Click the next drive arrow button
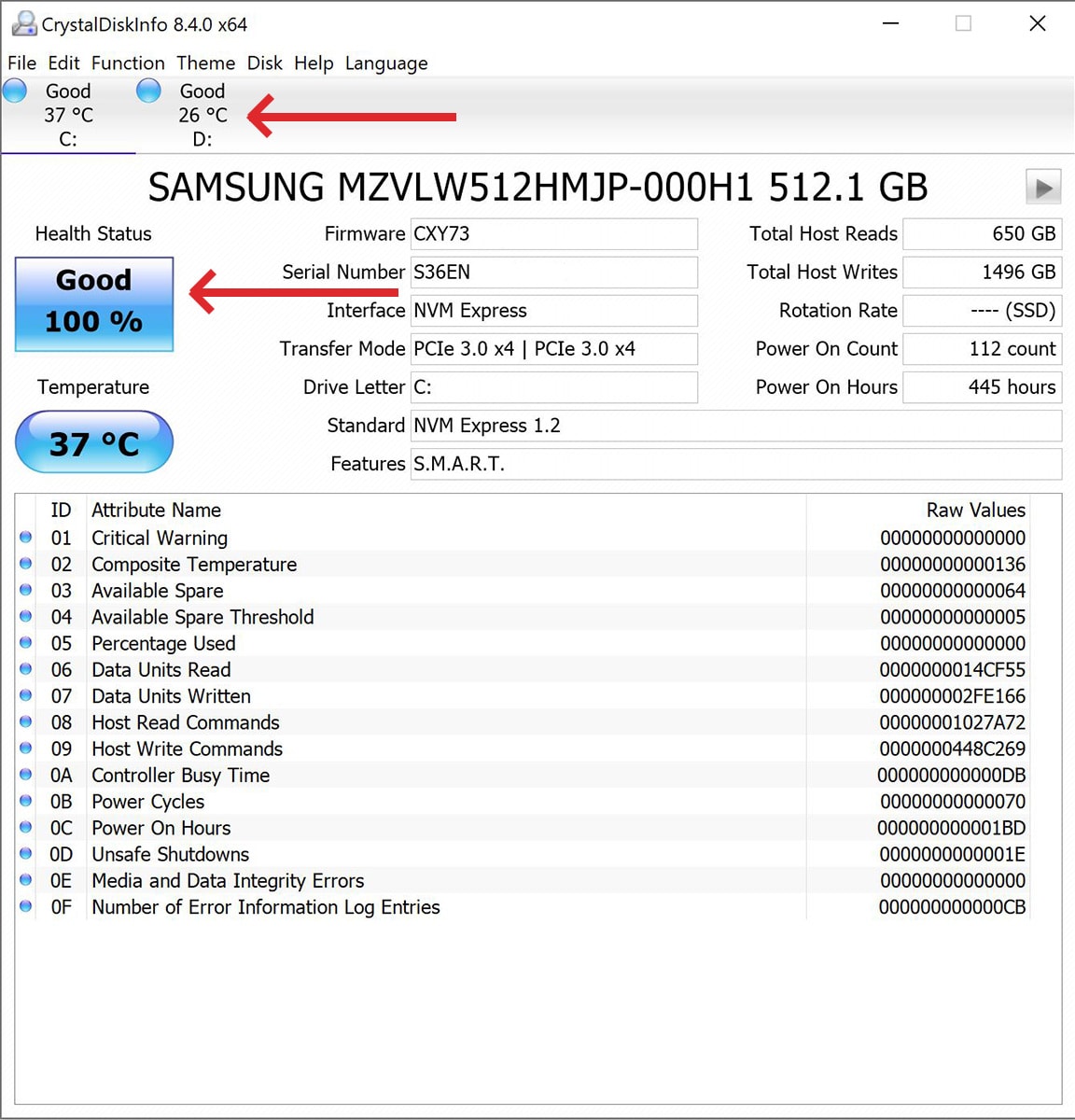 [x=1043, y=188]
